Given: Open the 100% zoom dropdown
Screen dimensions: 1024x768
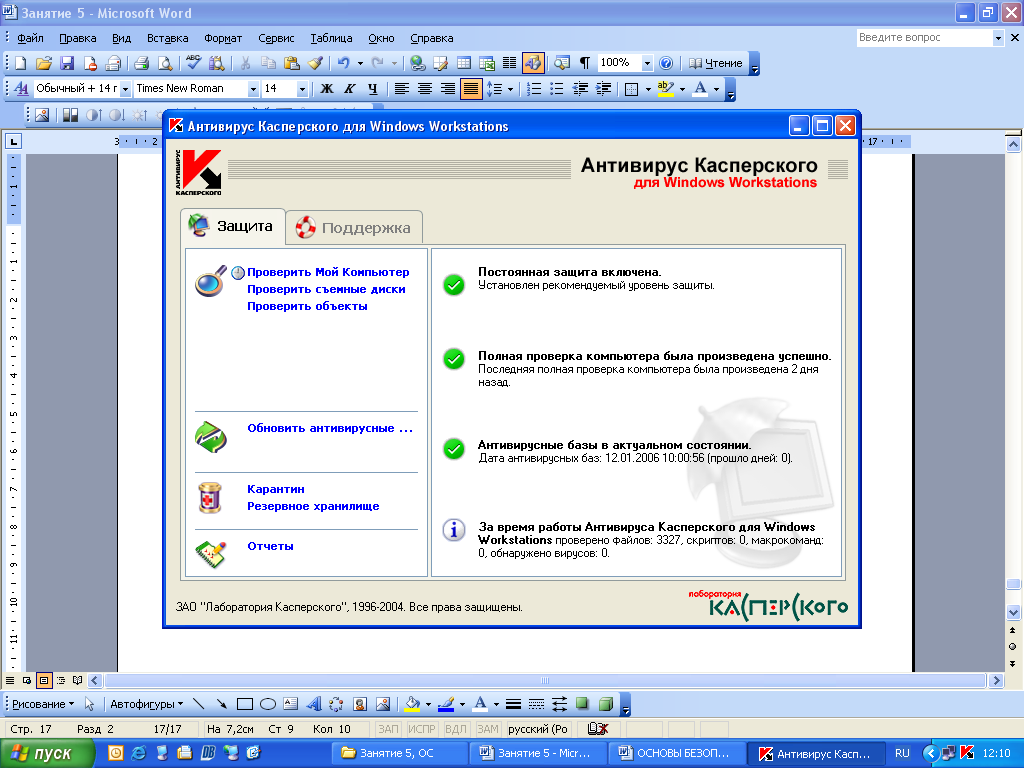Looking at the screenshot, I should (647, 63).
